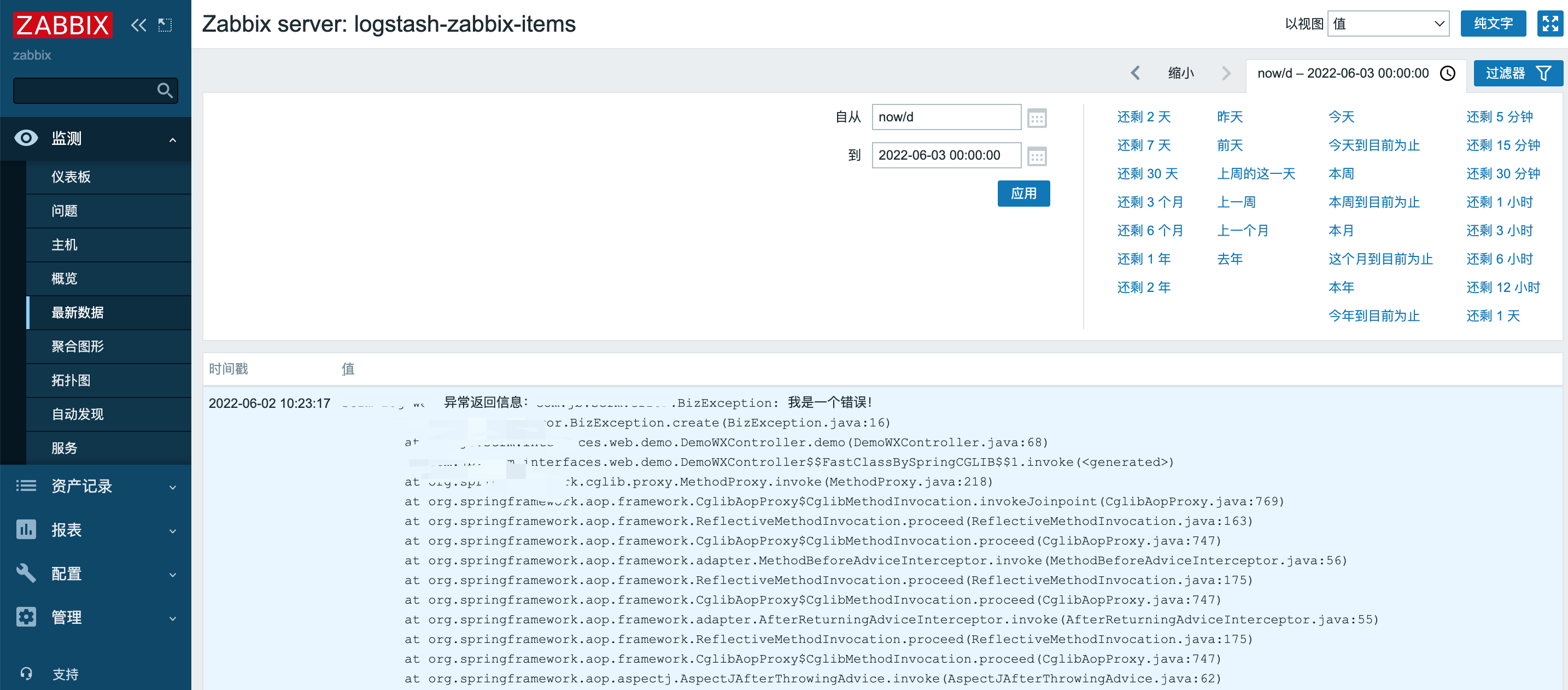Viewport: 1568px width, 690px height.
Task: Click the 管理 gear icon
Action: (26, 617)
